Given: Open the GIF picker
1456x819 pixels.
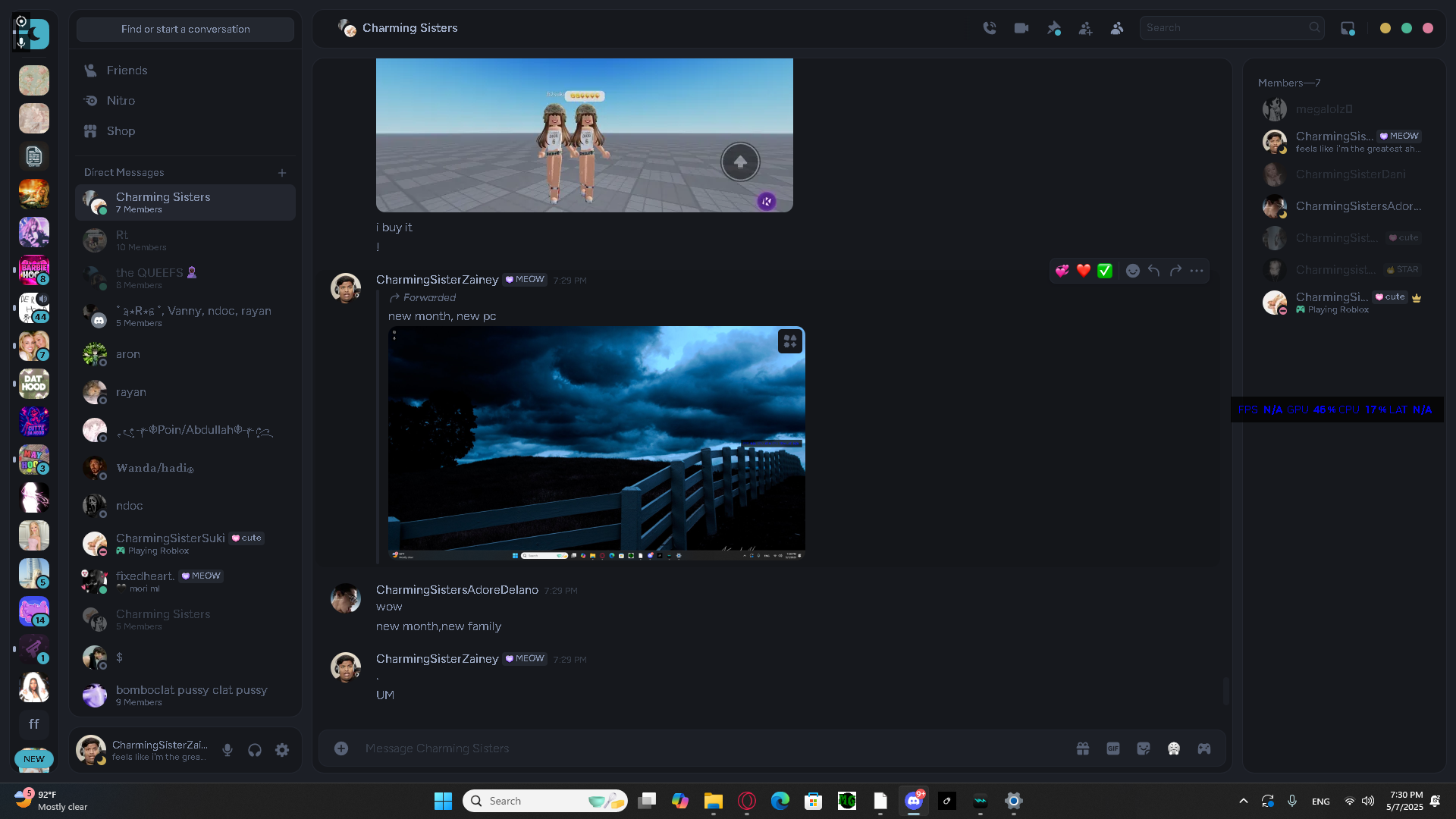Looking at the screenshot, I should click(1113, 748).
